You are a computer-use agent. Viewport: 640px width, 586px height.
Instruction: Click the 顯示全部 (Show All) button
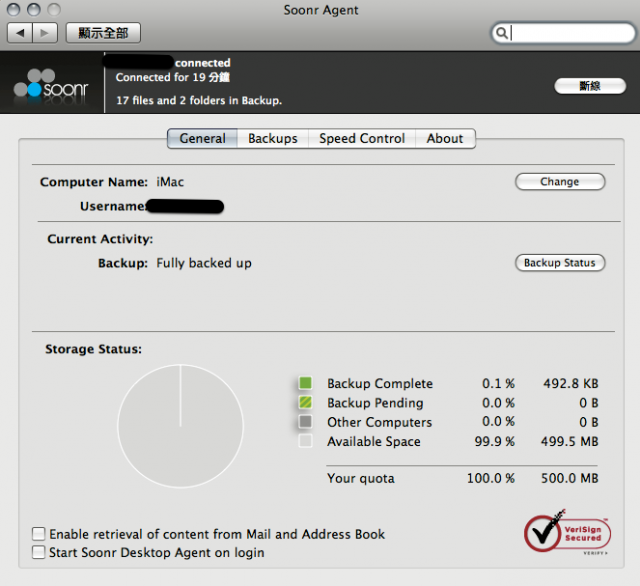(x=103, y=33)
